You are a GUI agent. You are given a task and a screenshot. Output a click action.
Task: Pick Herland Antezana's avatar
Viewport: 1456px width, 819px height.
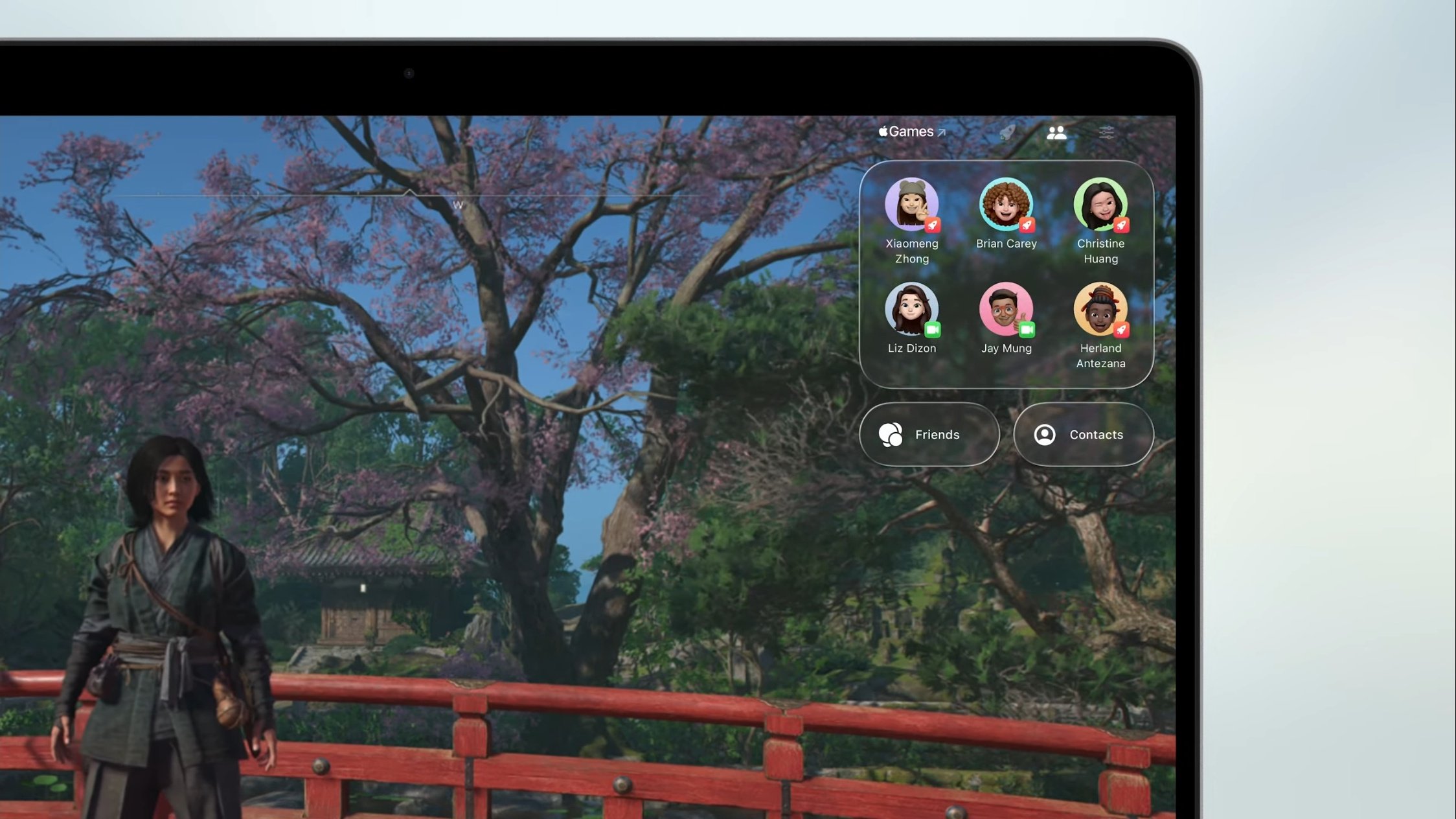(1100, 308)
